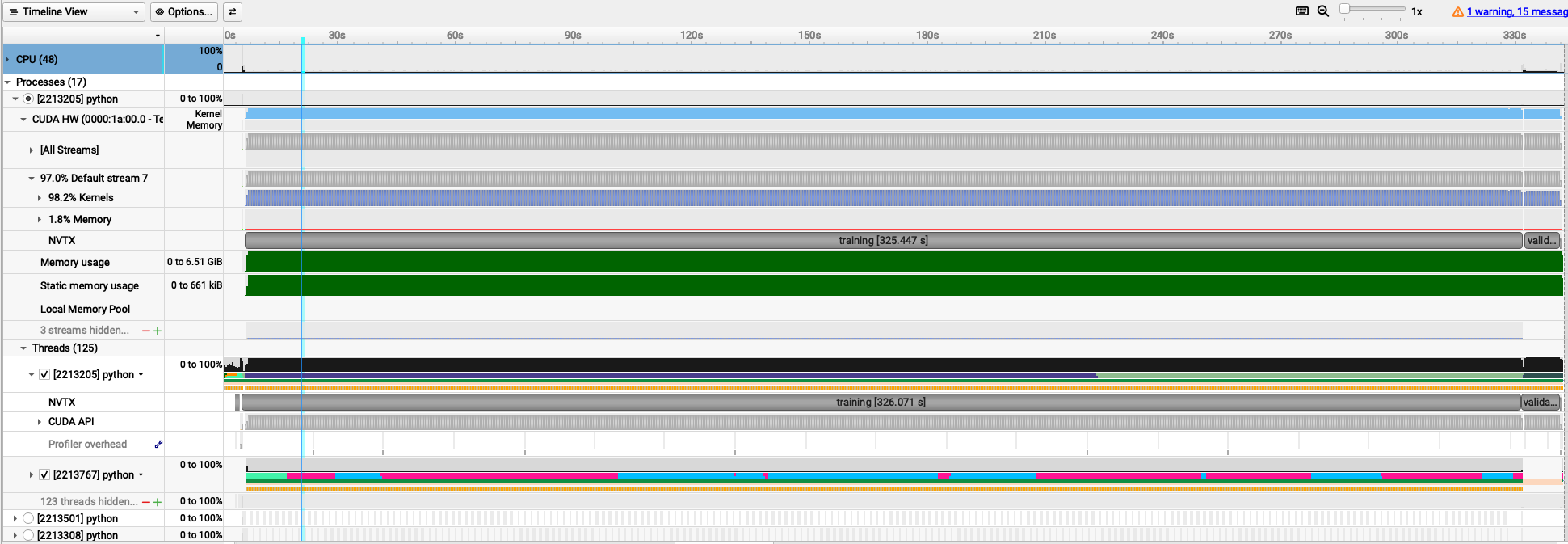Click the Profiler overhead link icon

click(x=158, y=444)
